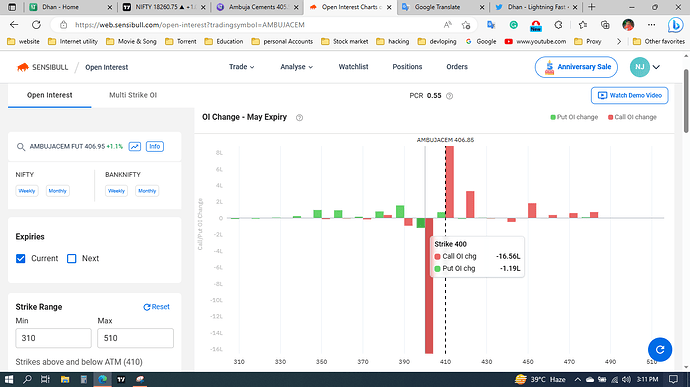Open the Watchlist menu item
The height and width of the screenshot is (387, 690).
[x=353, y=67]
